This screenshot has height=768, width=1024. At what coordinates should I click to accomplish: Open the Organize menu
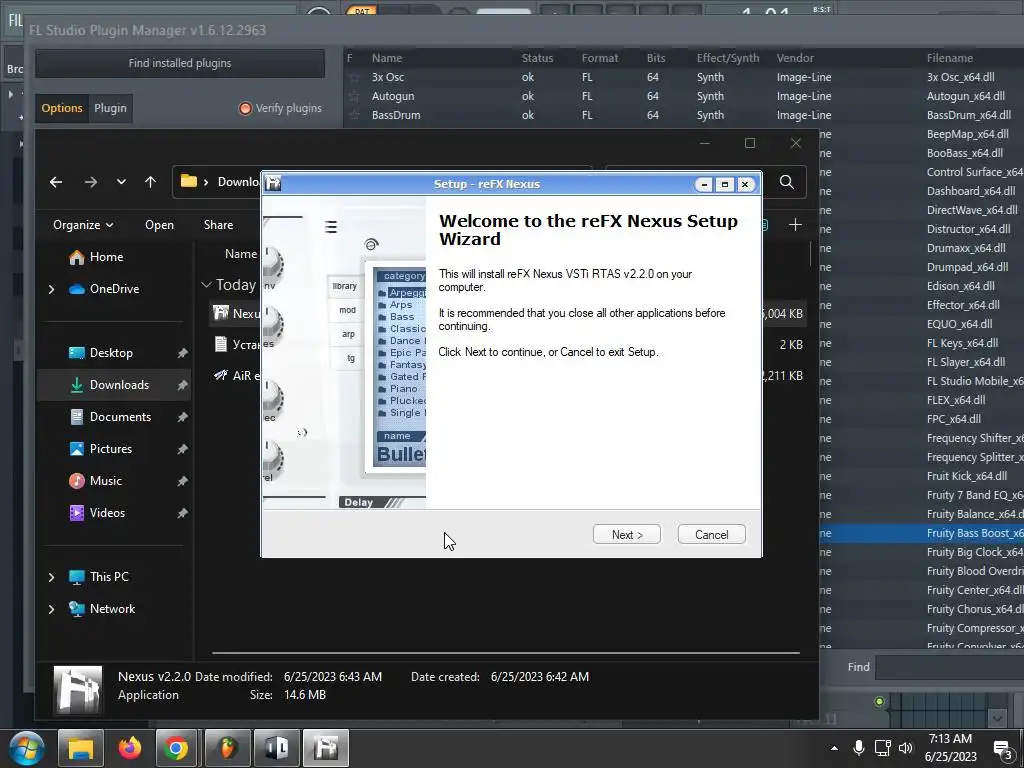[83, 225]
